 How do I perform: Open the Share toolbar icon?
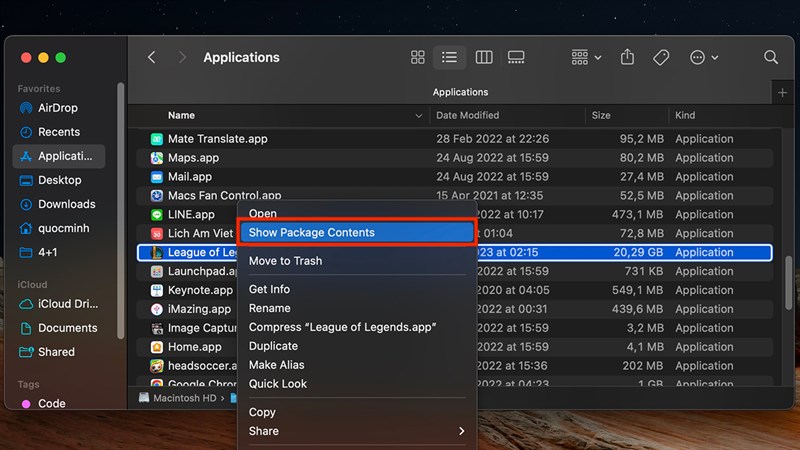627,57
